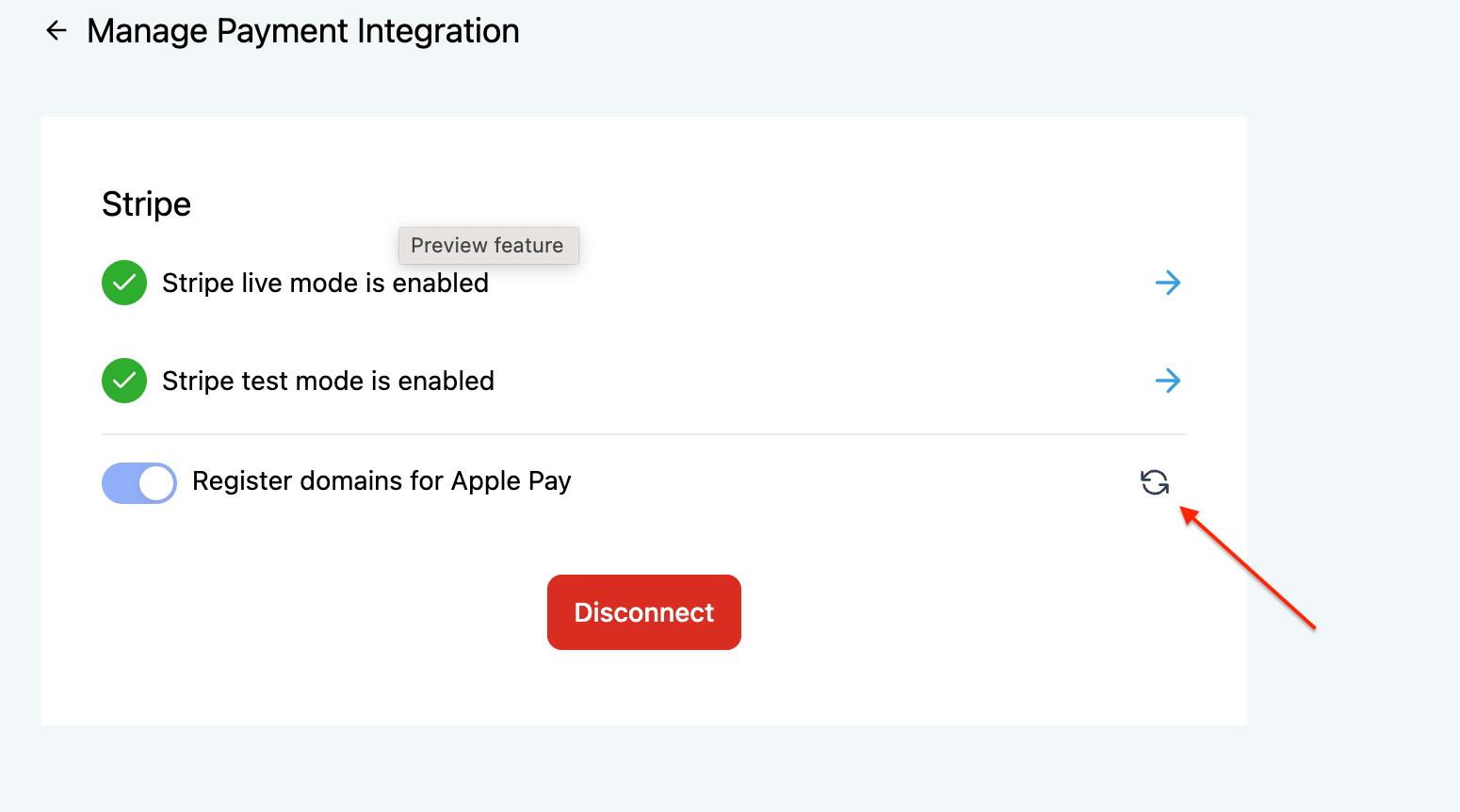Click the "Stripe test mode is enabled" text
This screenshot has width=1460, height=812.
pyautogui.click(x=328, y=382)
